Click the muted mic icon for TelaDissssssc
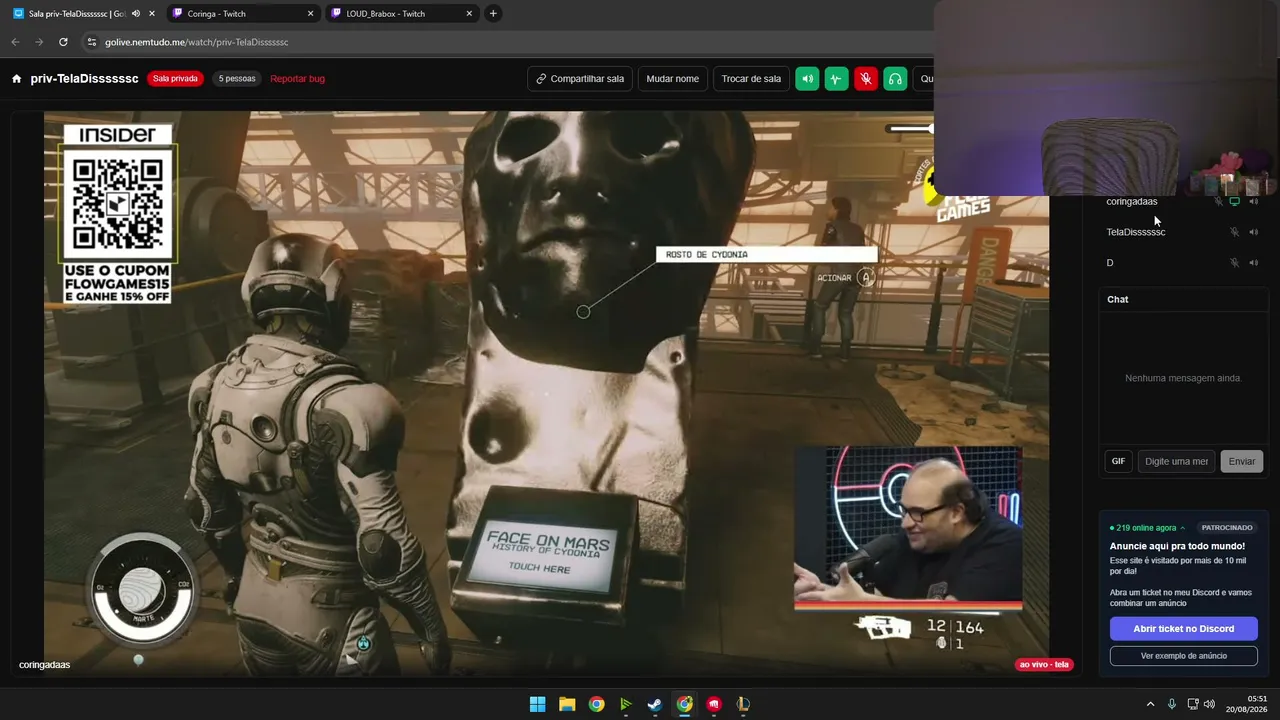Image resolution: width=1280 pixels, height=720 pixels. pyautogui.click(x=1235, y=232)
